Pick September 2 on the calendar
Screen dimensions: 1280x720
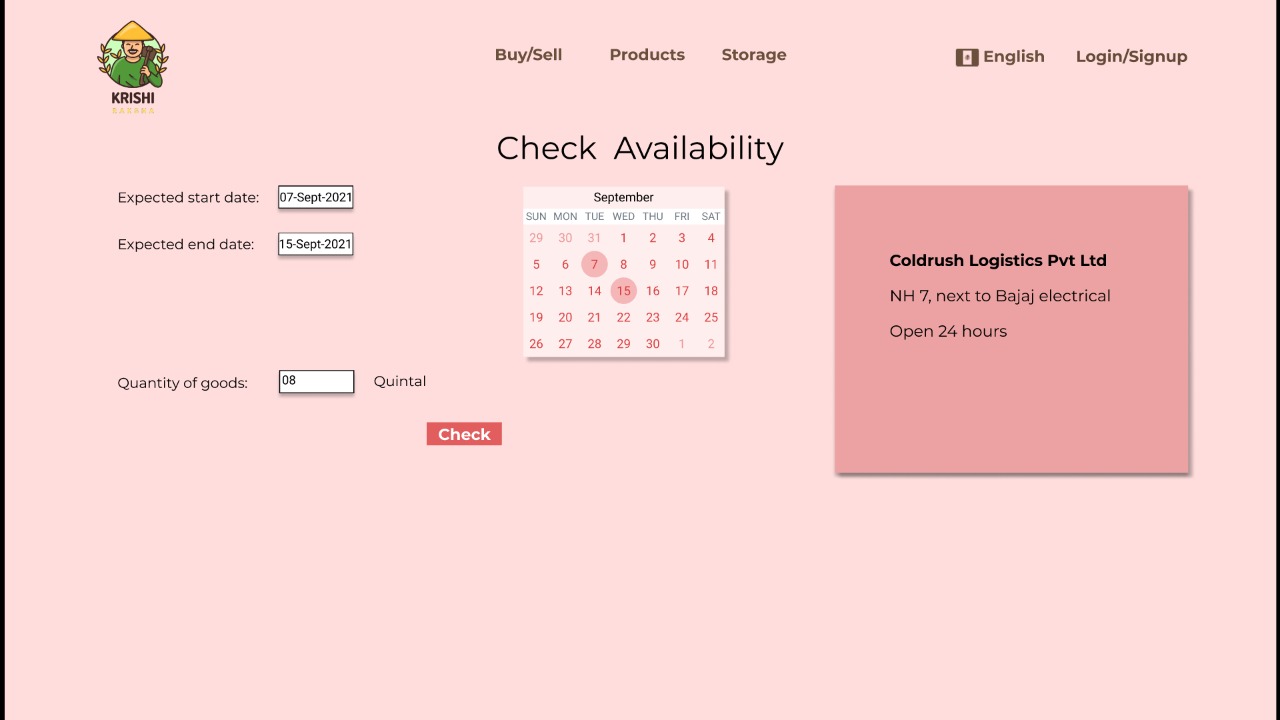tap(652, 238)
